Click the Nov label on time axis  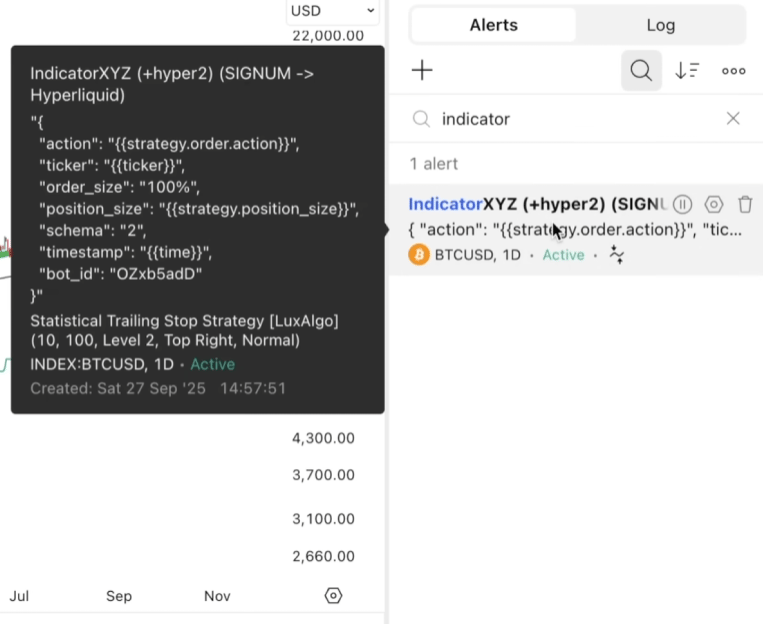(217, 596)
